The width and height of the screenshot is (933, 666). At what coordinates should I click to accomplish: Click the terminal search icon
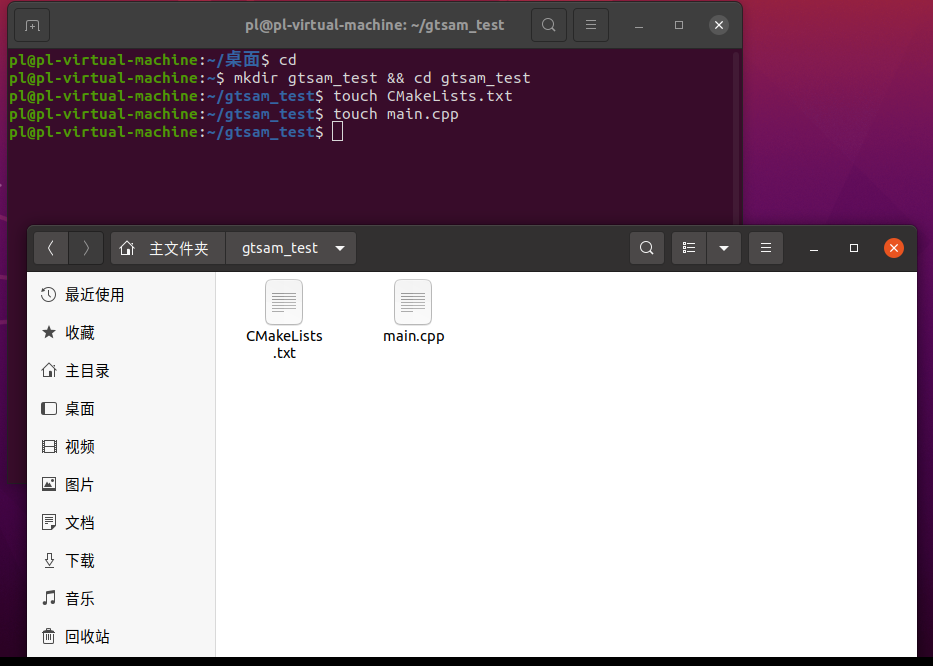(548, 25)
